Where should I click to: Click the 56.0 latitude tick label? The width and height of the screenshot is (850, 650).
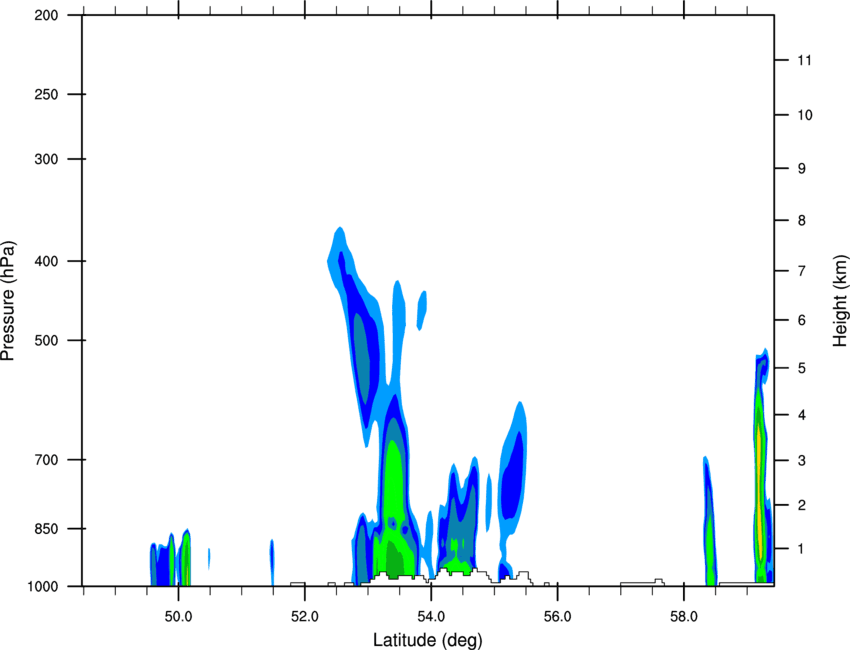558,617
